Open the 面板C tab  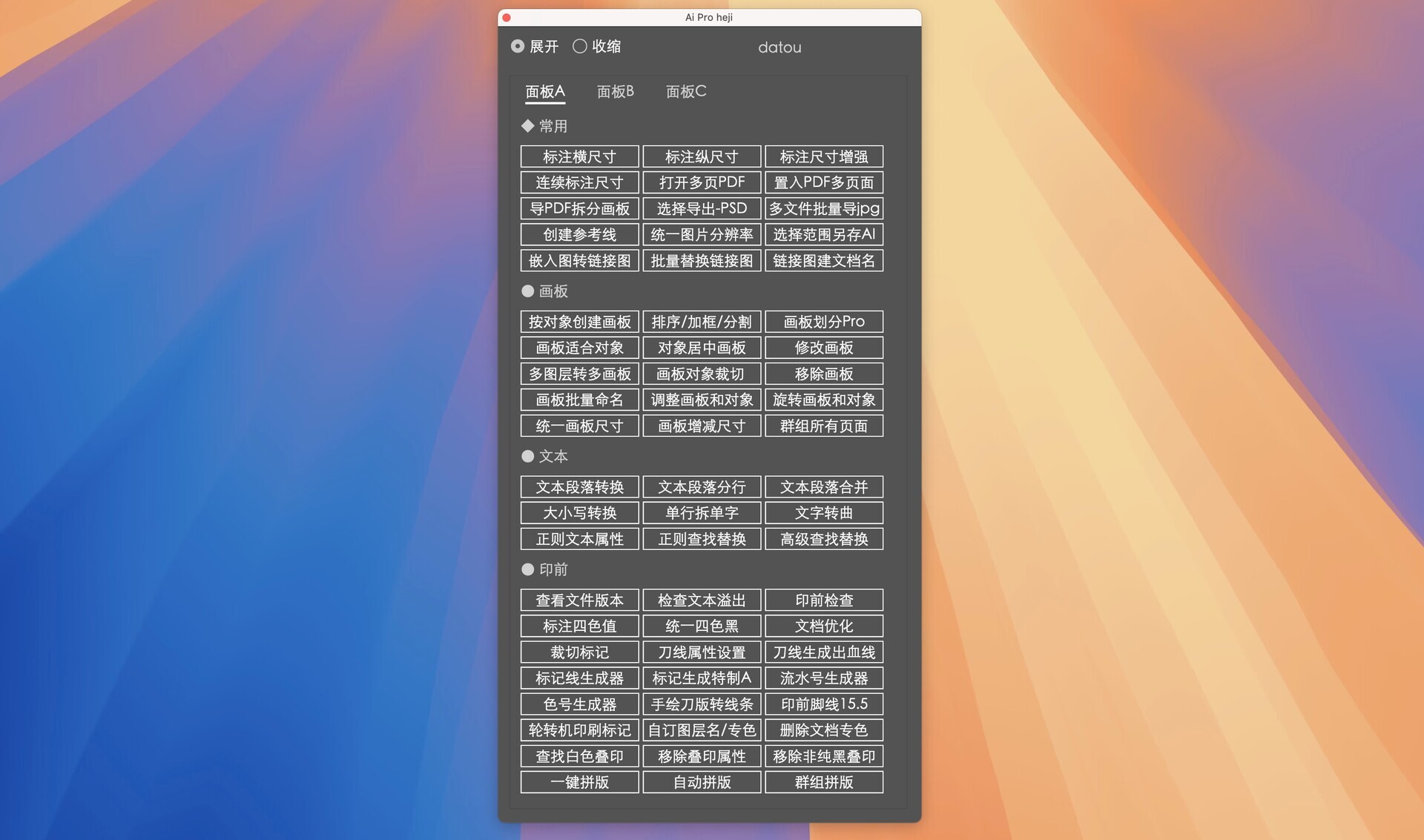pos(686,92)
